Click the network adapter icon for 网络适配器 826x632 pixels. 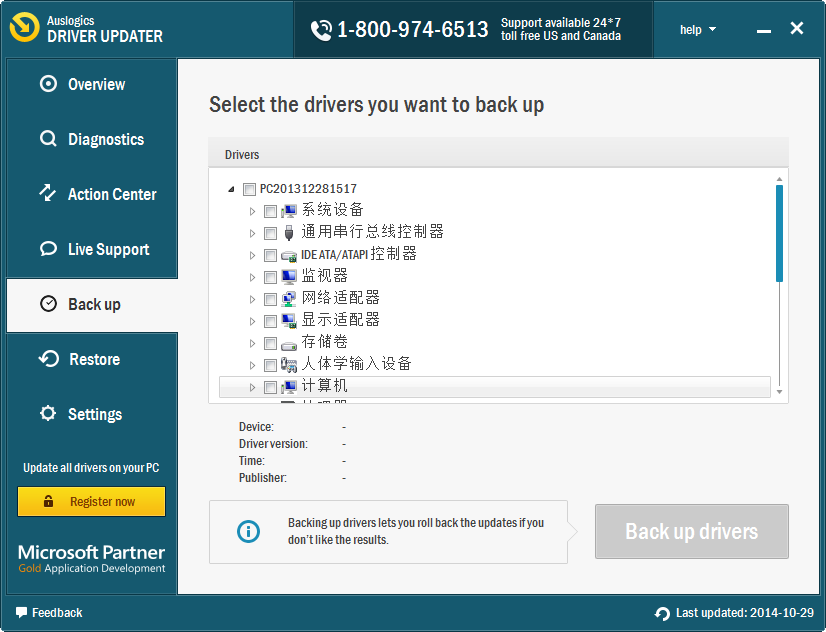pyautogui.click(x=289, y=299)
